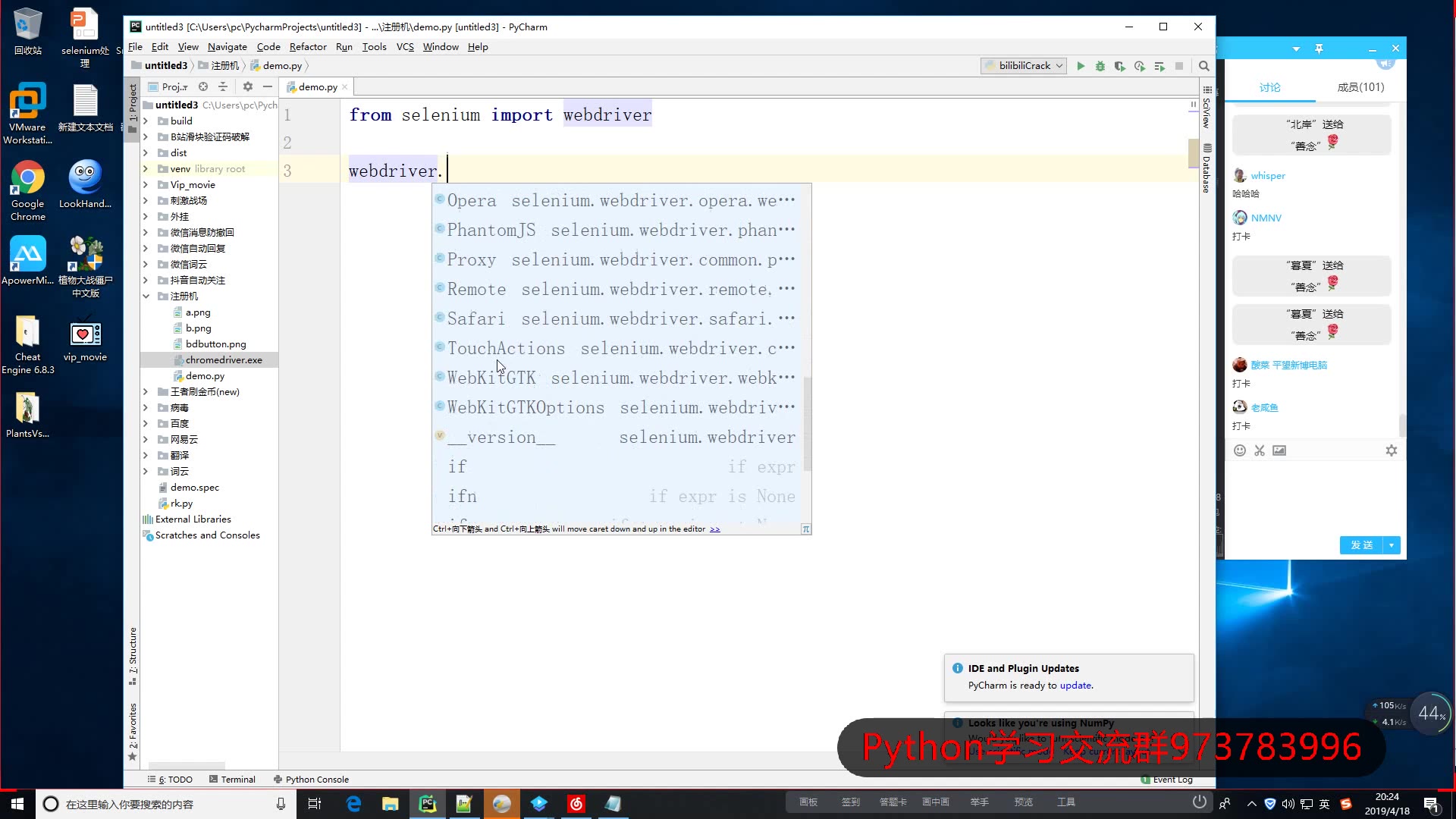Image resolution: width=1456 pixels, height=819 pixels.
Task: Switch to the 成员(101) tab
Action: (x=1360, y=87)
